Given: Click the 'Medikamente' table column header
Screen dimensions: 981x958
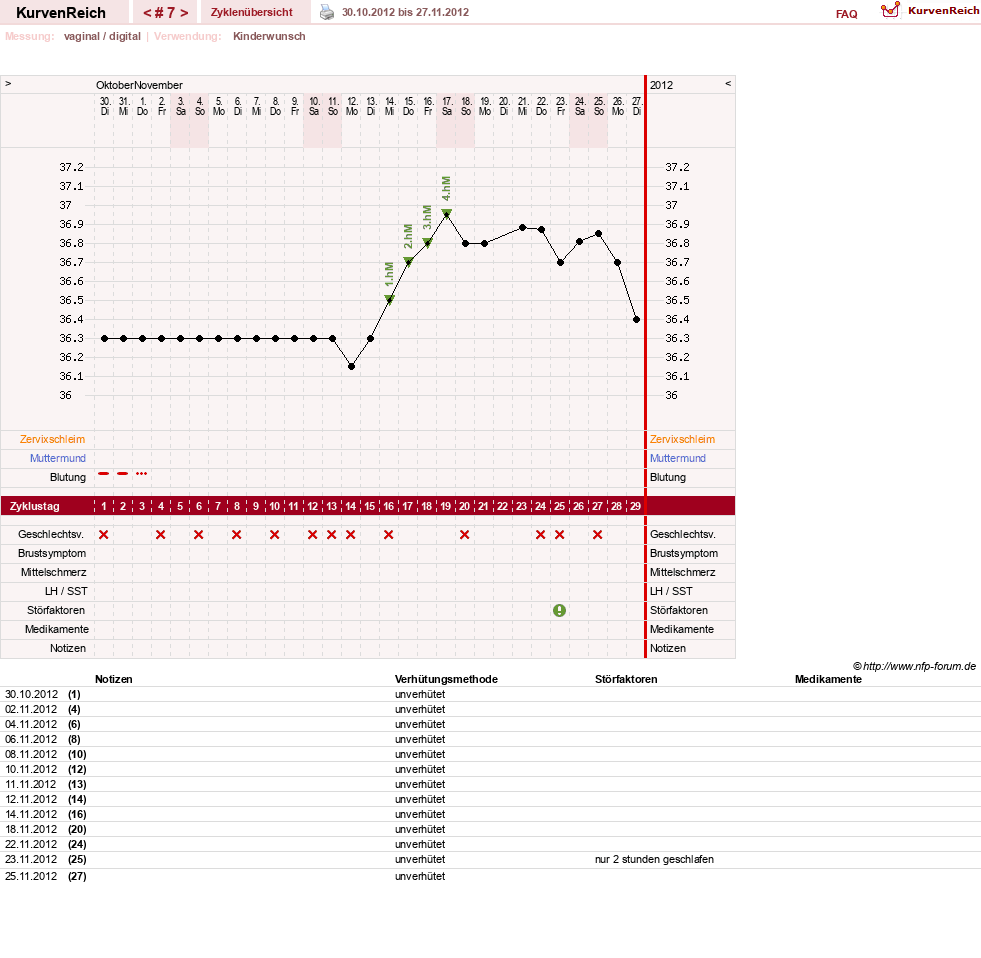Looking at the screenshot, I should point(828,679).
